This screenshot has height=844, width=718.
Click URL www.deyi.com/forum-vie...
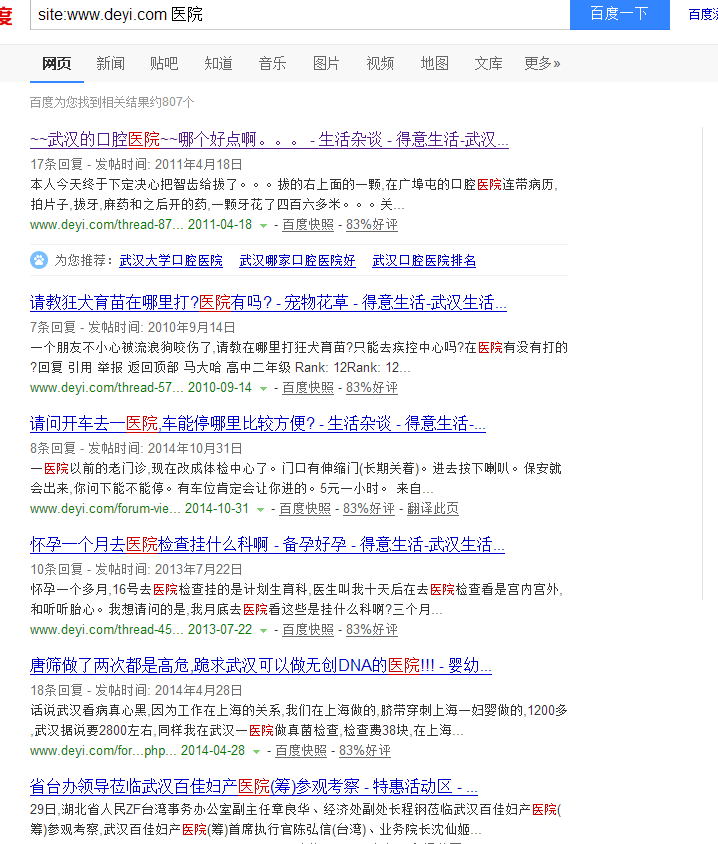click(x=105, y=509)
